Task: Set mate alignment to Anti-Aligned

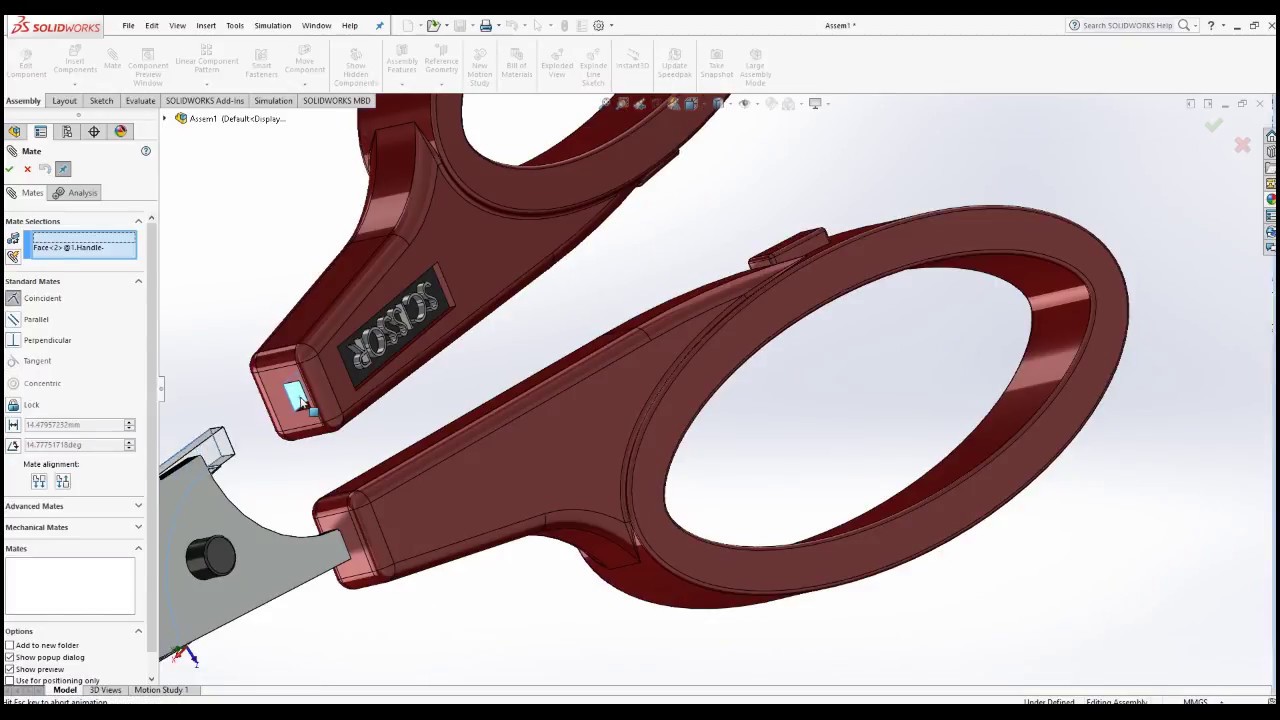Action: click(x=63, y=481)
